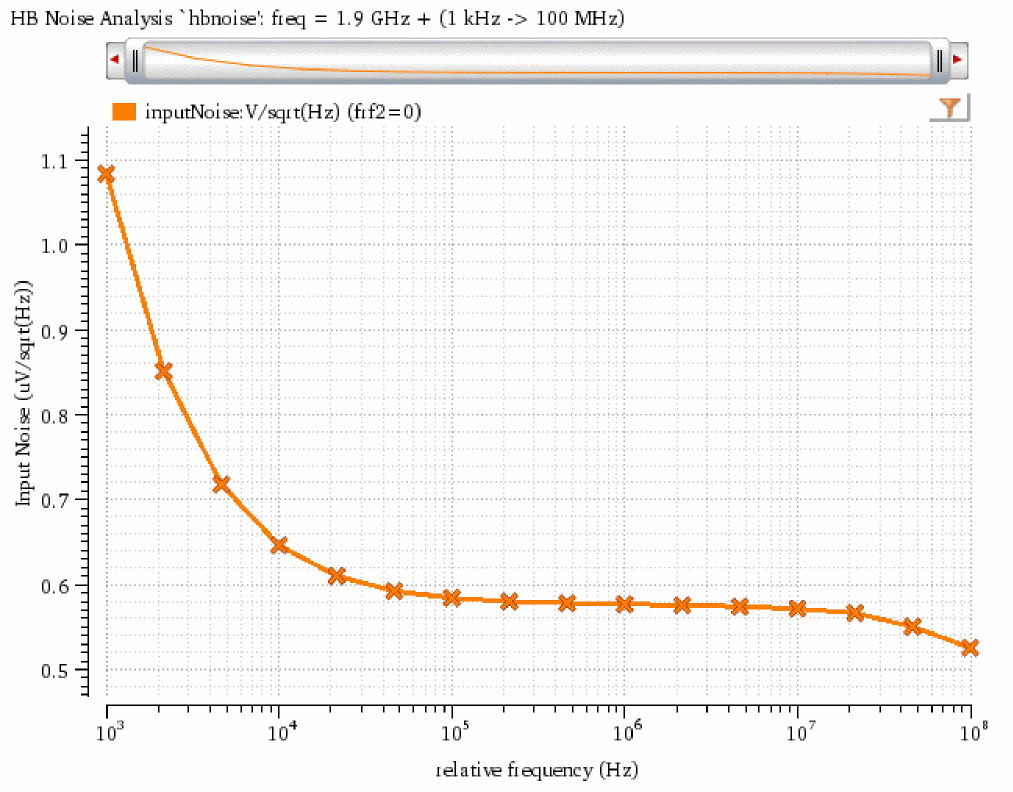This screenshot has height=792, width=1013.
Task: Click the data marker at 10^5 Hz
Action: (x=452, y=598)
